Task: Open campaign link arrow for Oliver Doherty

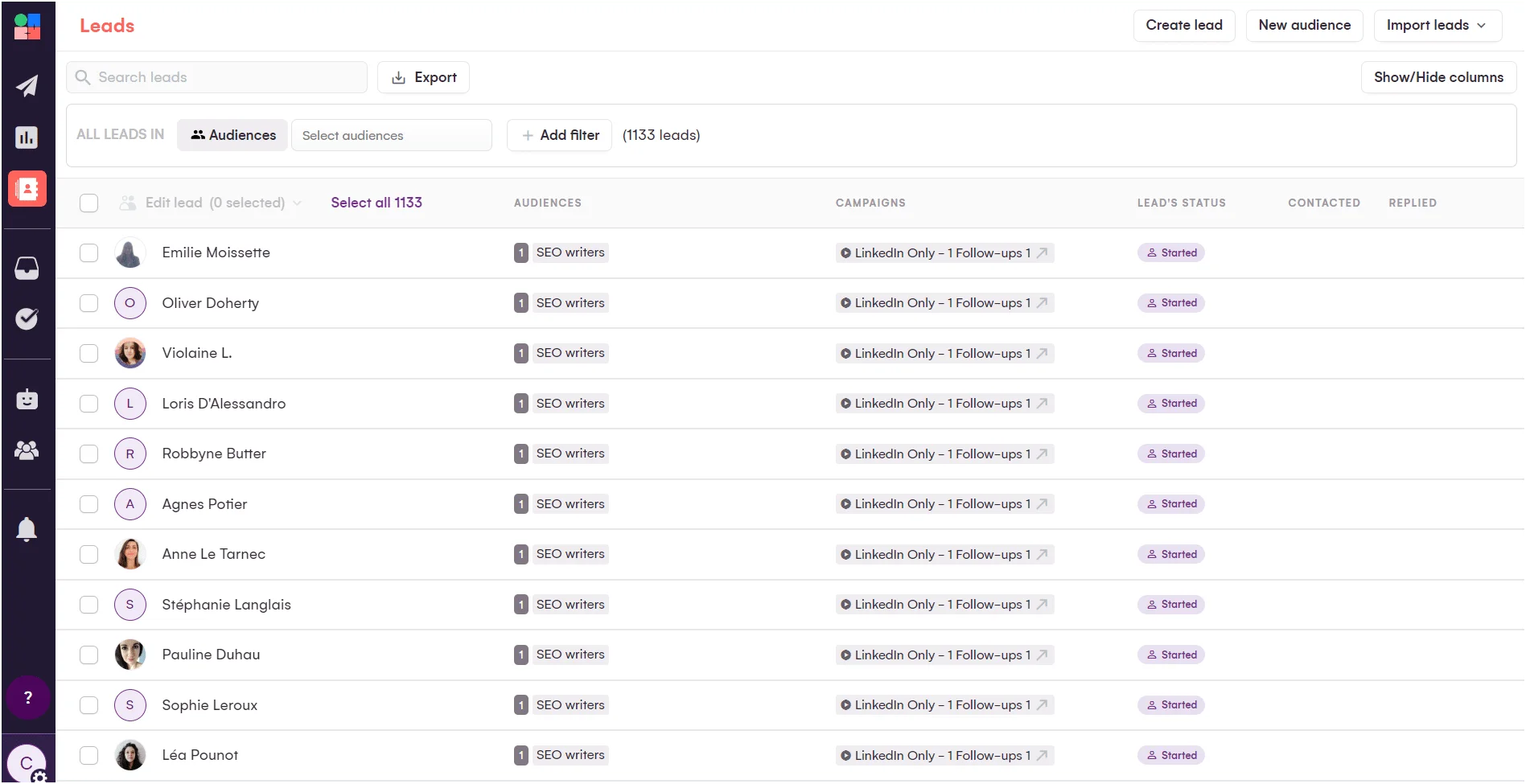Action: (x=1042, y=303)
